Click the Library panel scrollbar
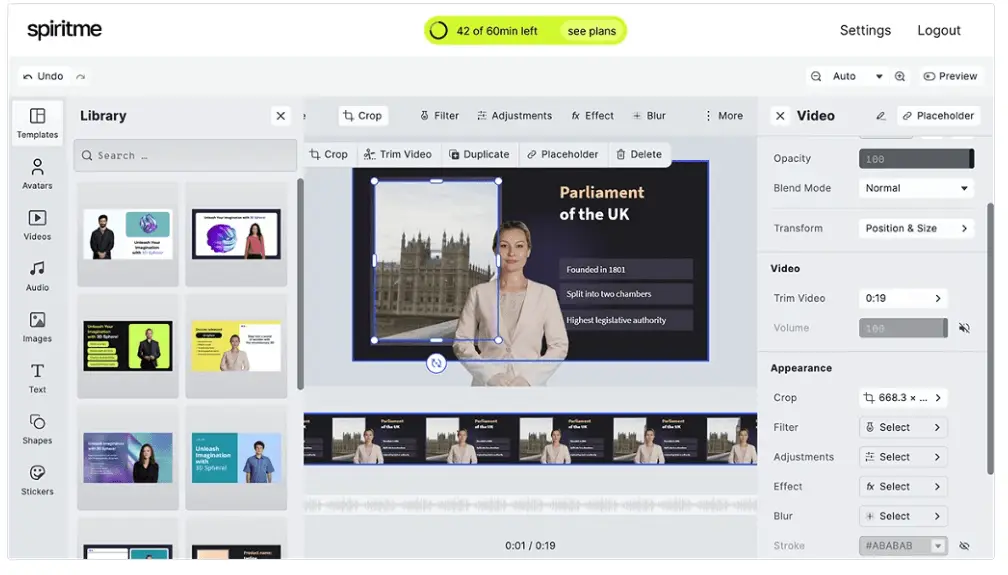The width and height of the screenshot is (1008, 575). coord(300,284)
